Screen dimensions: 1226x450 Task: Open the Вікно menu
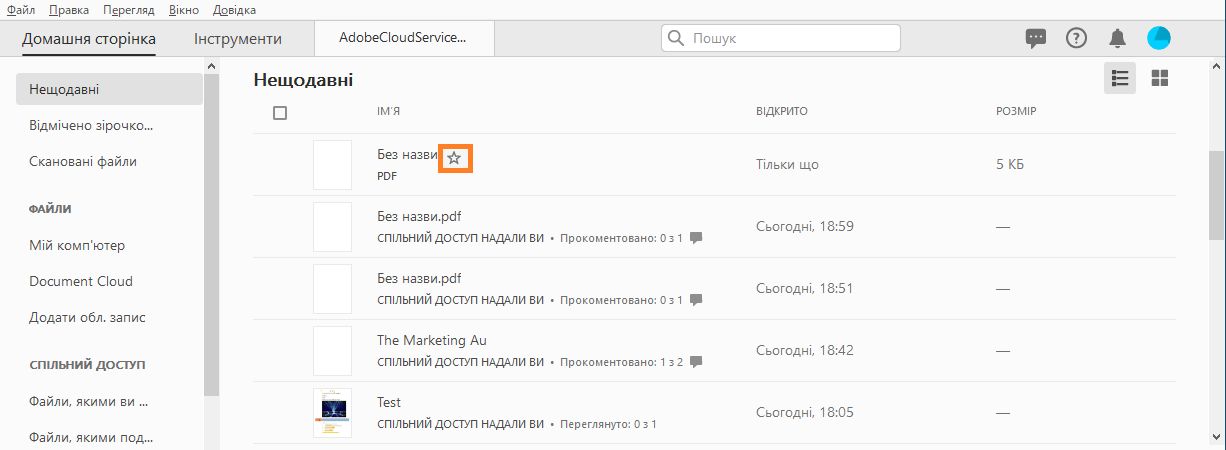184,10
